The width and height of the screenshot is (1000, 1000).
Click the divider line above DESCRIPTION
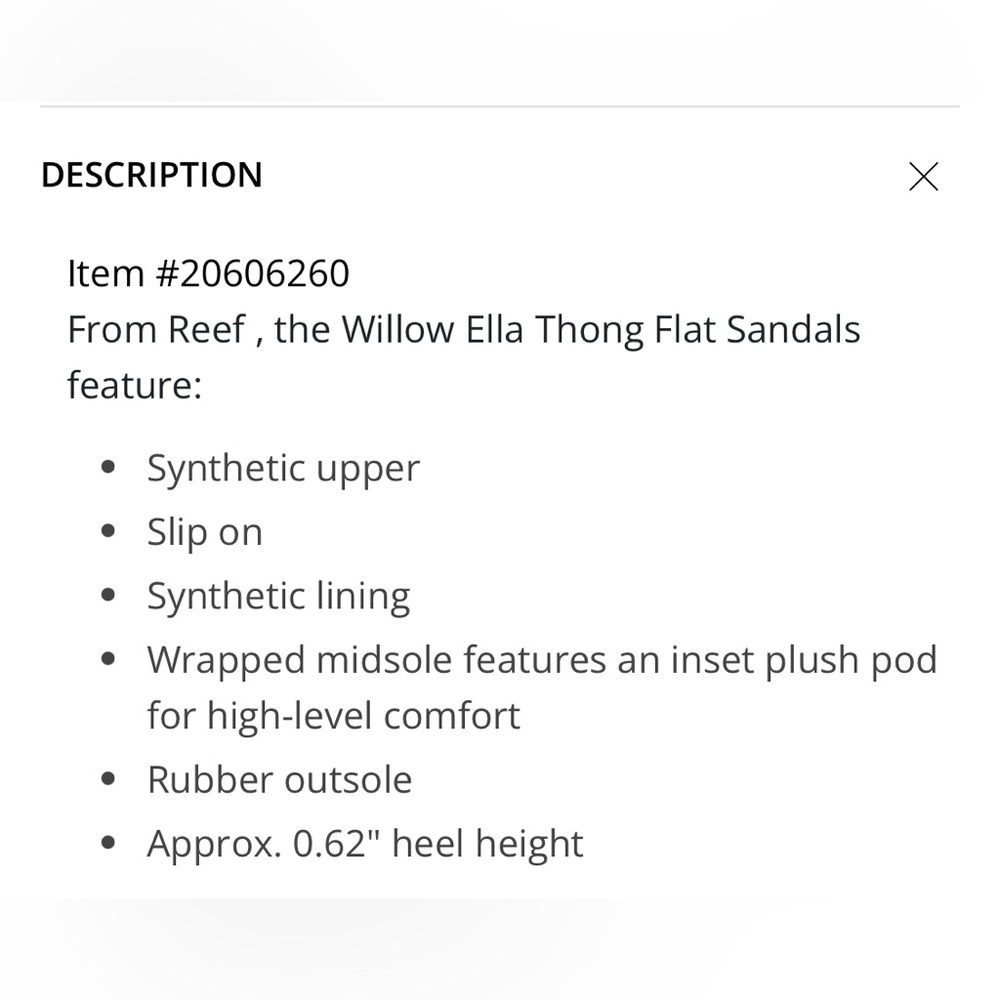[500, 103]
